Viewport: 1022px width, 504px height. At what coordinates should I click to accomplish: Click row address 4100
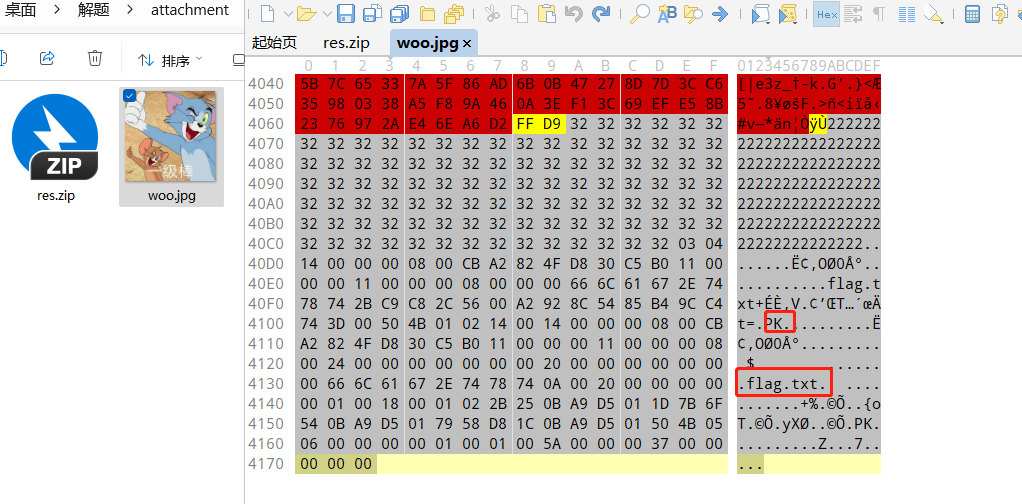click(266, 324)
